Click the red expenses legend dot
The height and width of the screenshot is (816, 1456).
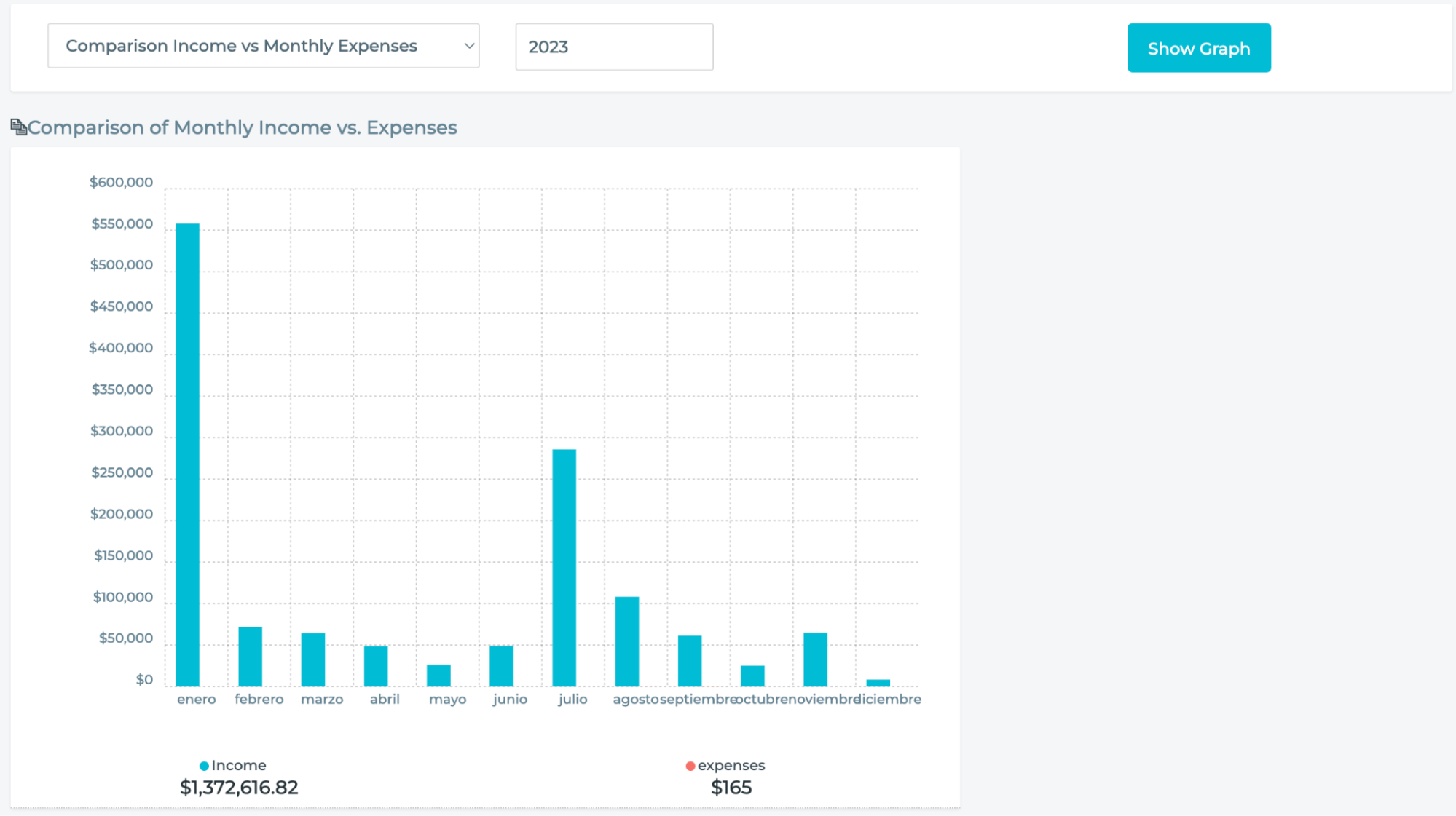coord(690,766)
